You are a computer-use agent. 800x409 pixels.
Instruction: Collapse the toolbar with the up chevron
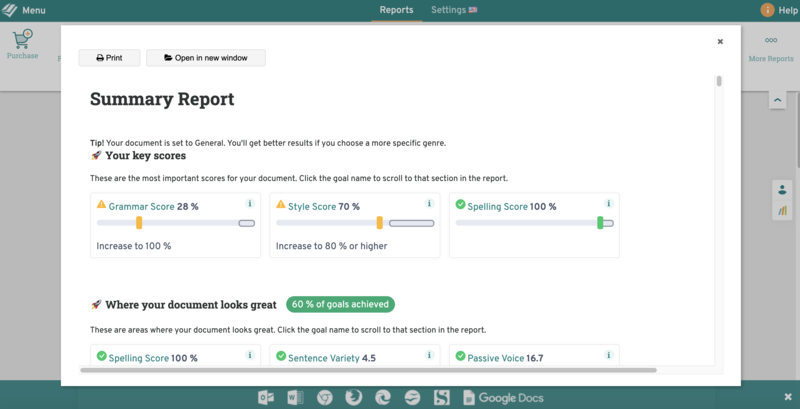click(777, 101)
